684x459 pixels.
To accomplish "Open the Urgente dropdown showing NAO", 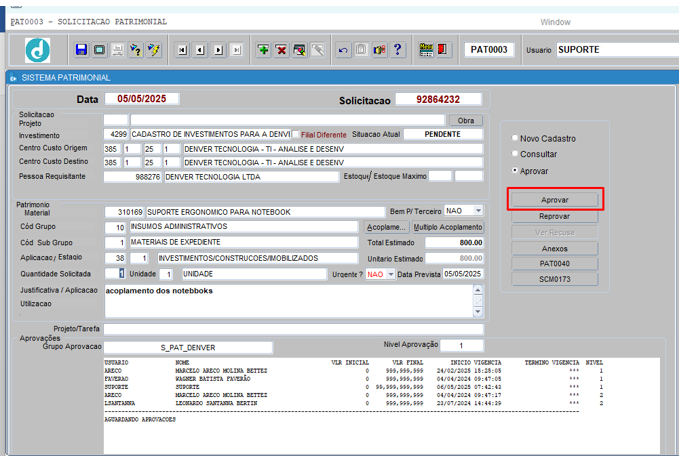I will [x=391, y=274].
